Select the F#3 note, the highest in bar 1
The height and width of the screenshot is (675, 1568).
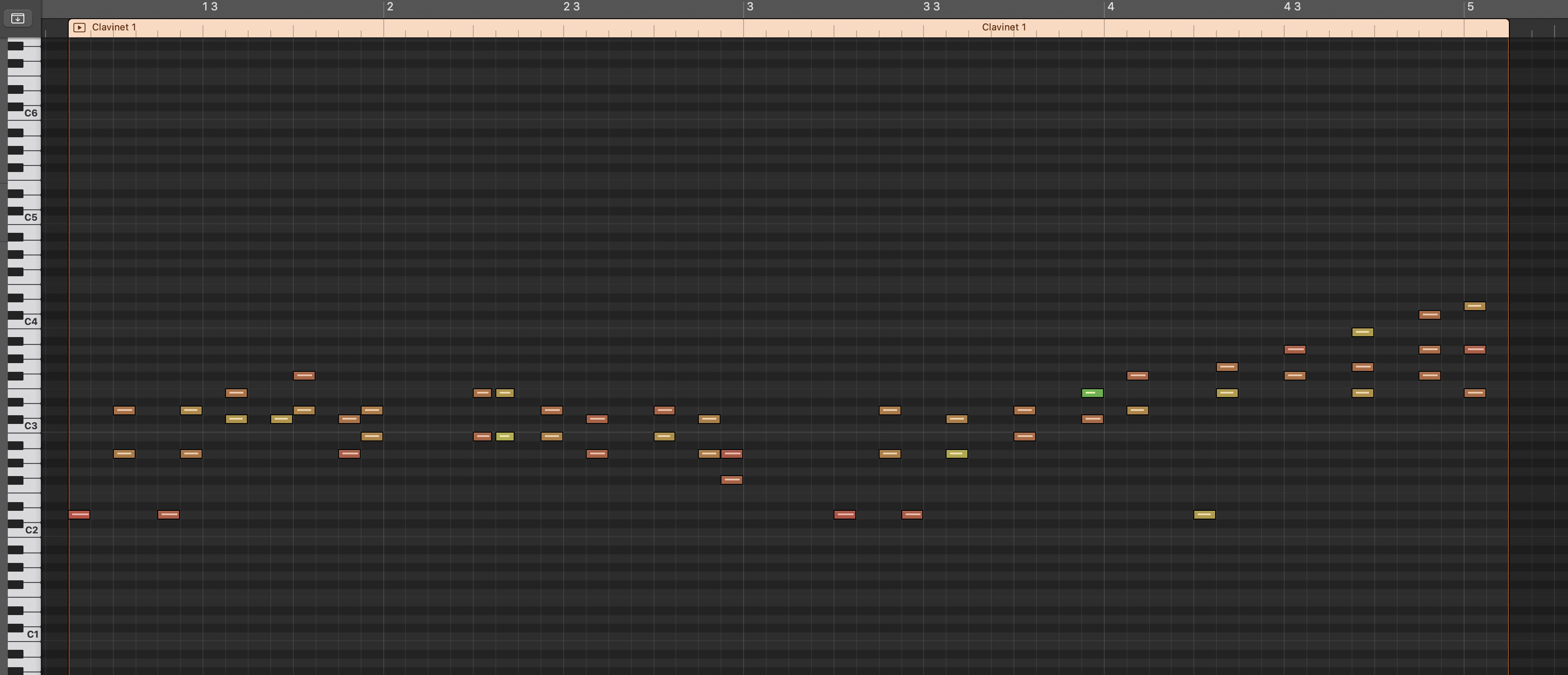[x=304, y=375]
